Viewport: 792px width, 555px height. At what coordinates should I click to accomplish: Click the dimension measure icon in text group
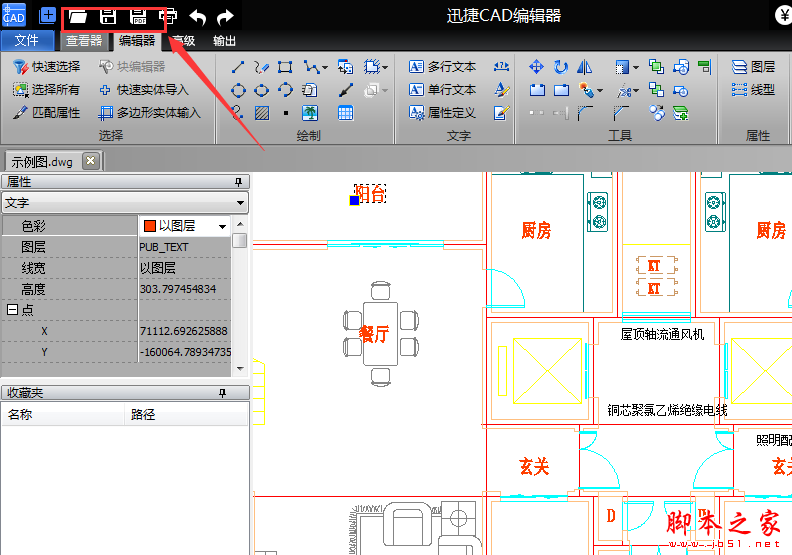tap(501, 67)
